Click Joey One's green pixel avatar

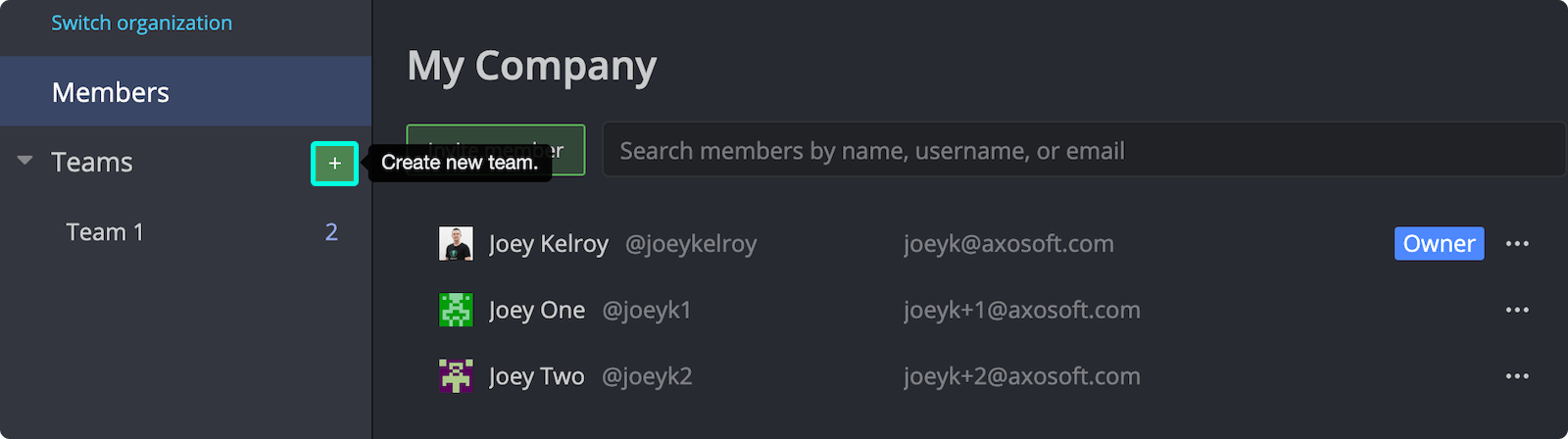coord(456,311)
